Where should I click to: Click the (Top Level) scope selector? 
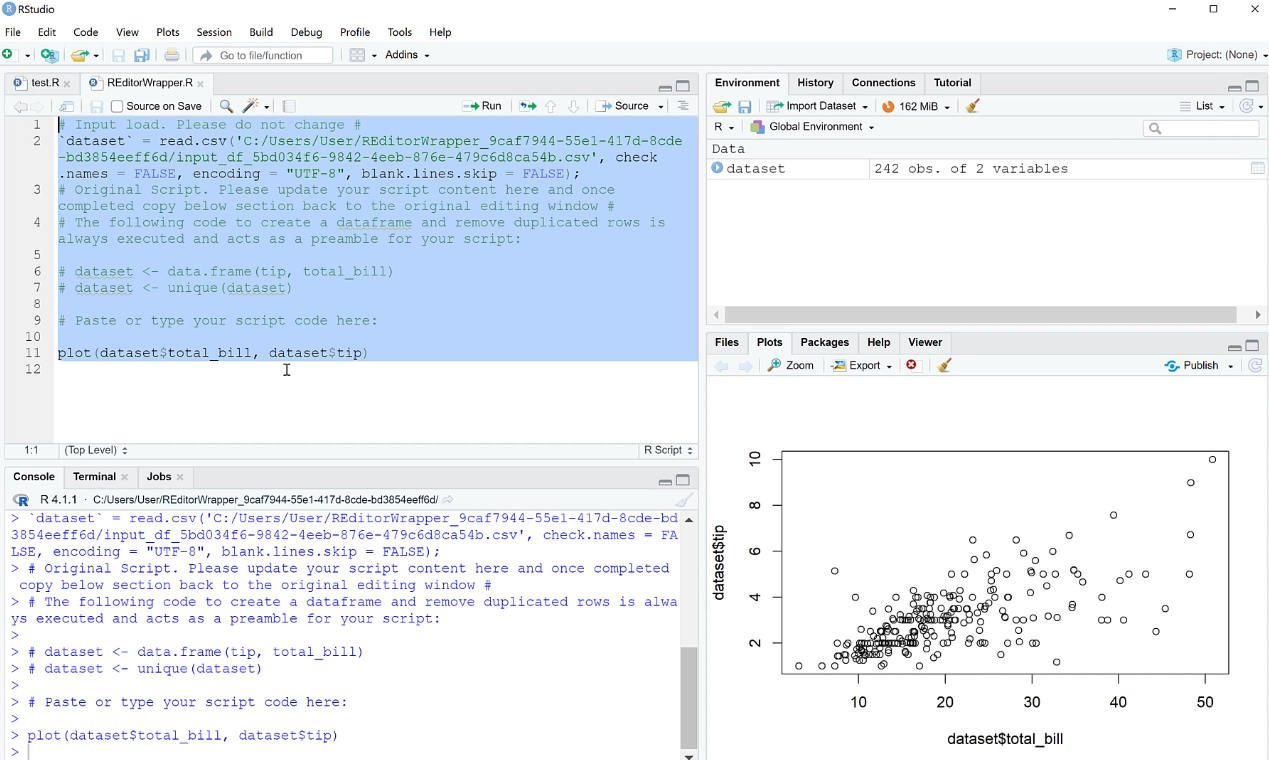point(95,450)
